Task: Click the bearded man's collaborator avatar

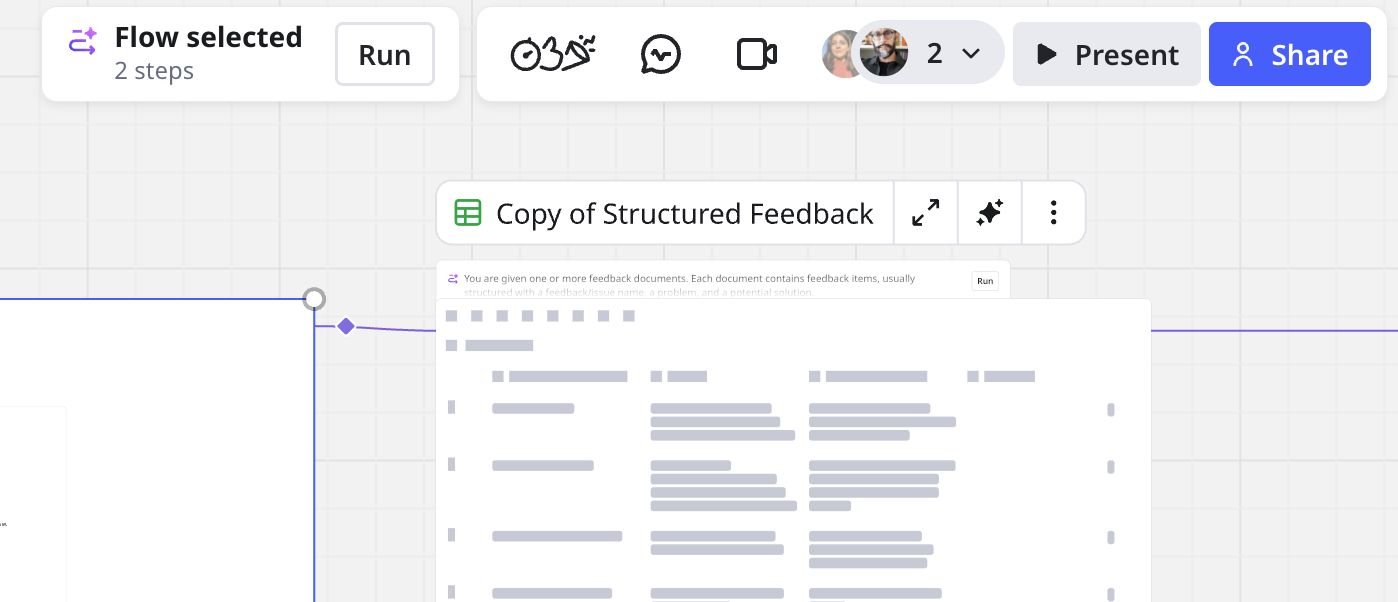Action: point(884,53)
